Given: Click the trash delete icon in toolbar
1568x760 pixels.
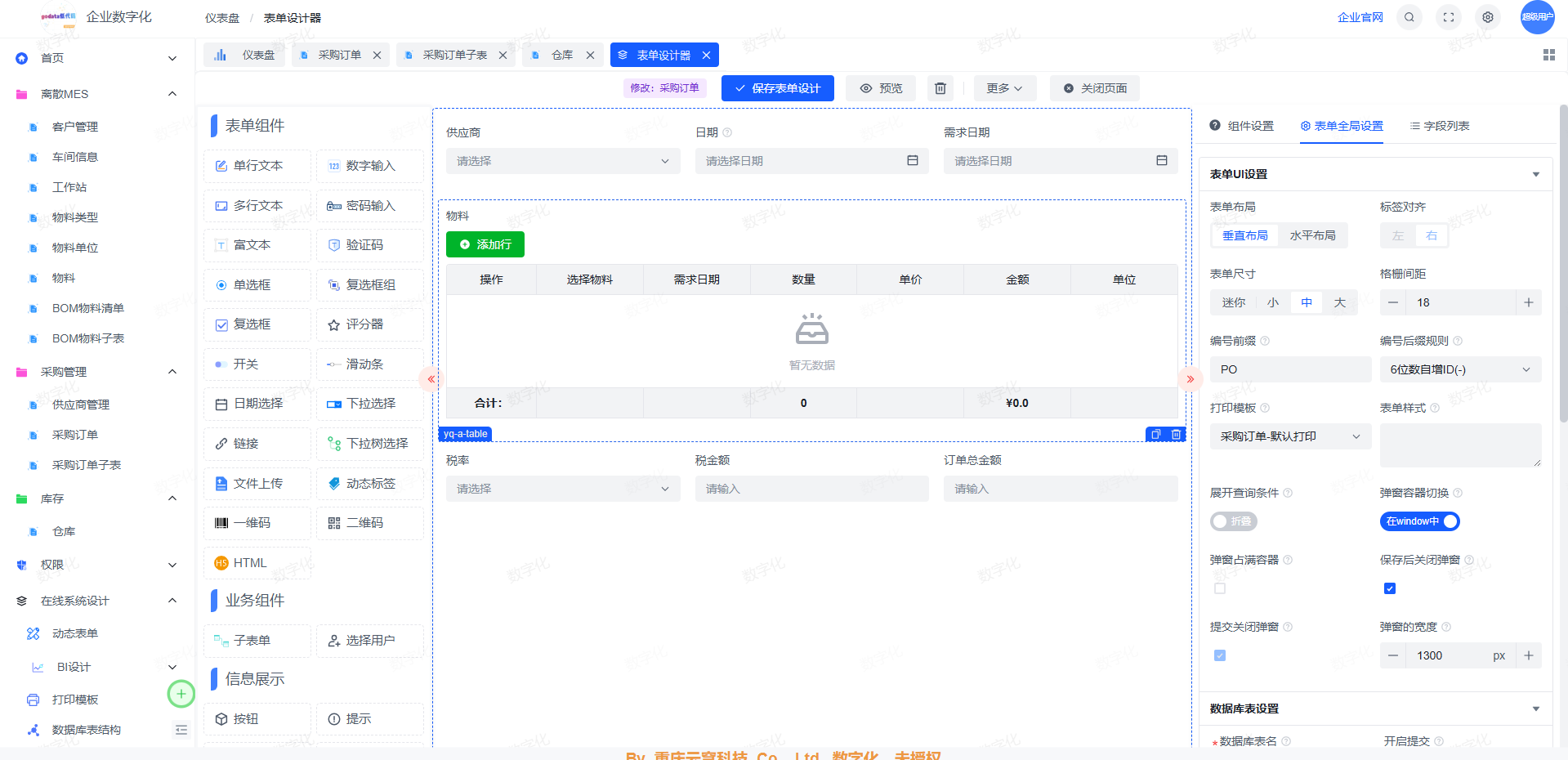Looking at the screenshot, I should [940, 88].
